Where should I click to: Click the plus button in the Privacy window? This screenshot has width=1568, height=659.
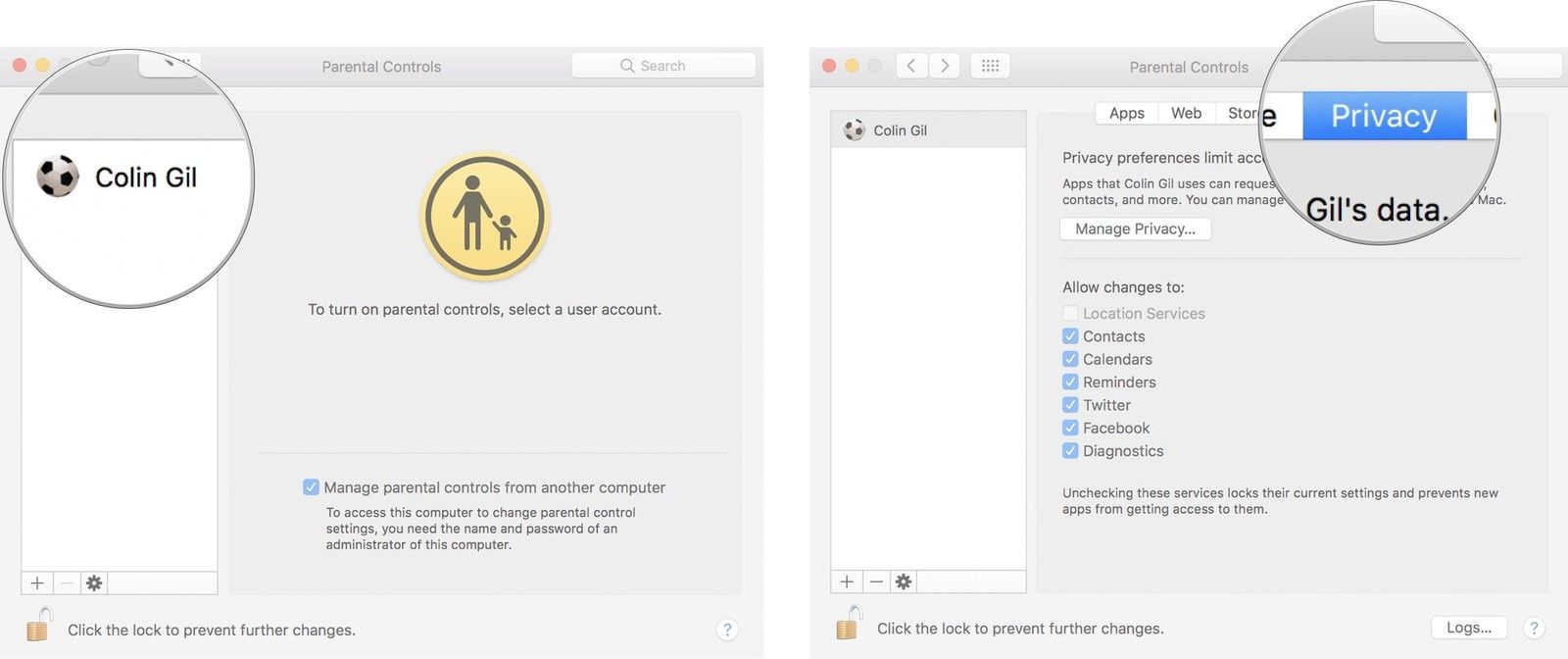847,582
